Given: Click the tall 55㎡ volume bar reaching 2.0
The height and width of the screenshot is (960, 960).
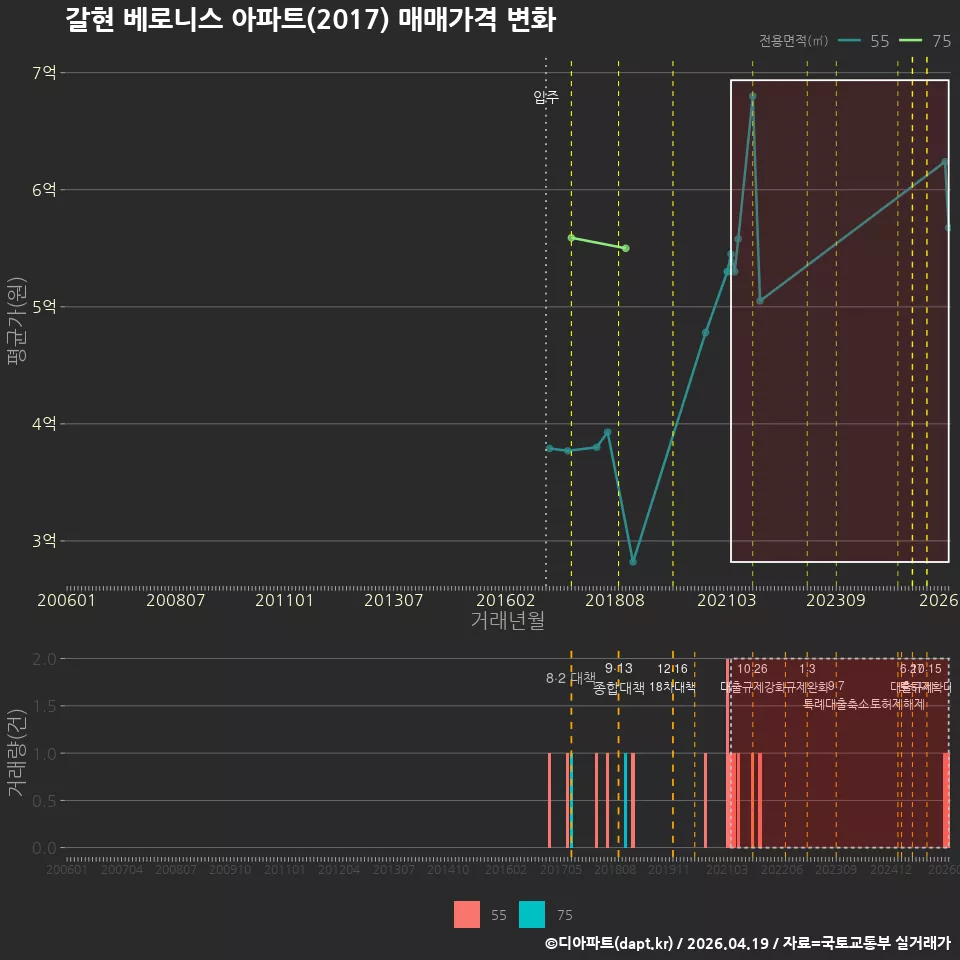Looking at the screenshot, I should [728, 753].
